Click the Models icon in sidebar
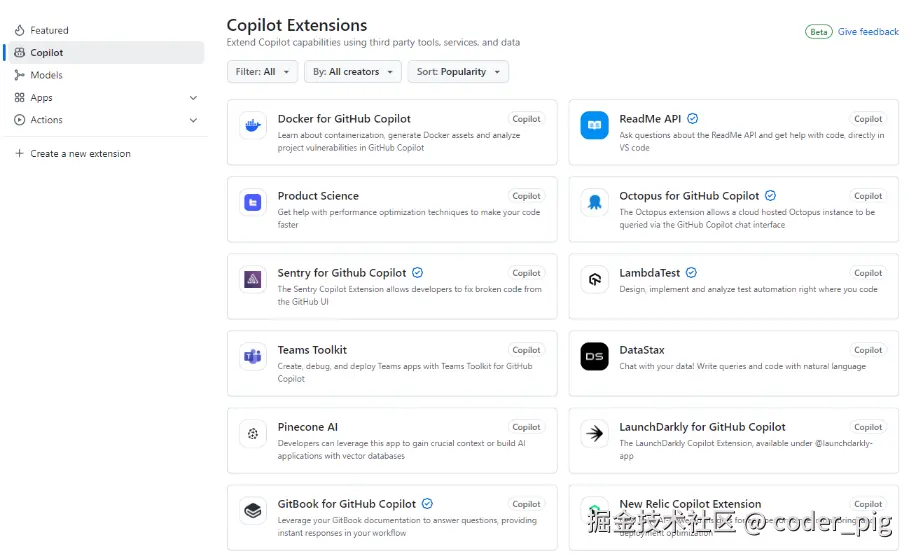The image size is (909, 555). coord(20,75)
